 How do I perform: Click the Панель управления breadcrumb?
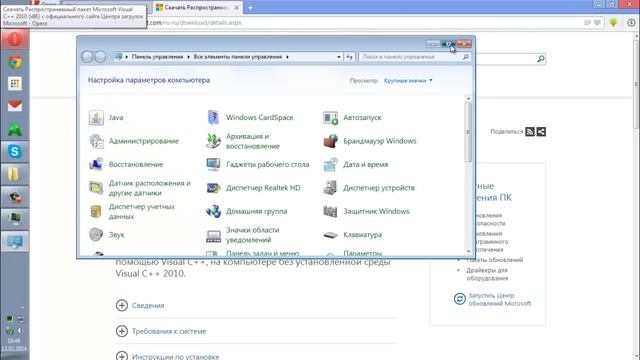(x=157, y=57)
